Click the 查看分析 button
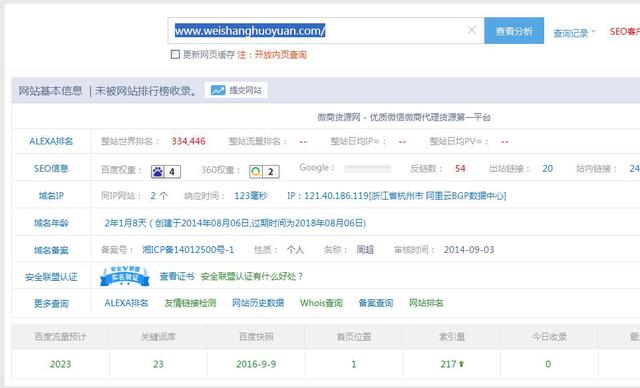The image size is (640, 388). [x=514, y=31]
